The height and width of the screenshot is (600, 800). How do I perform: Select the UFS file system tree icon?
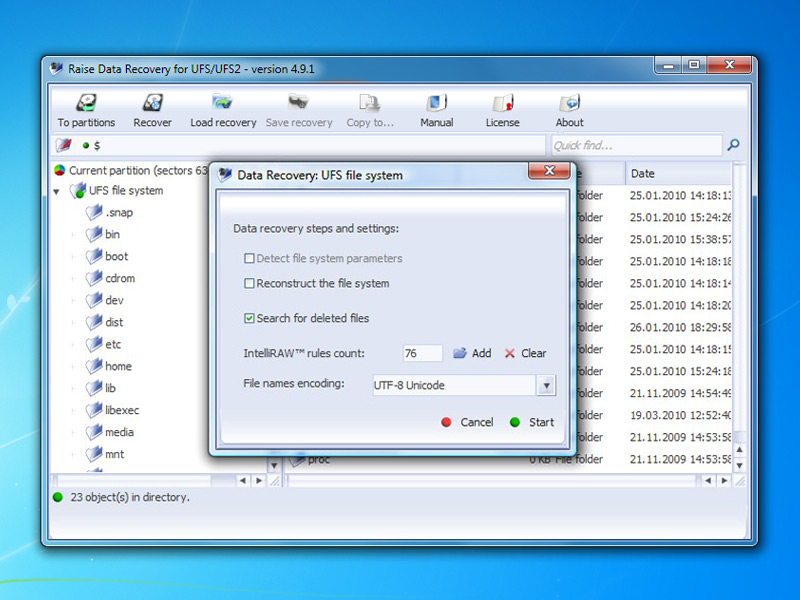coord(78,191)
